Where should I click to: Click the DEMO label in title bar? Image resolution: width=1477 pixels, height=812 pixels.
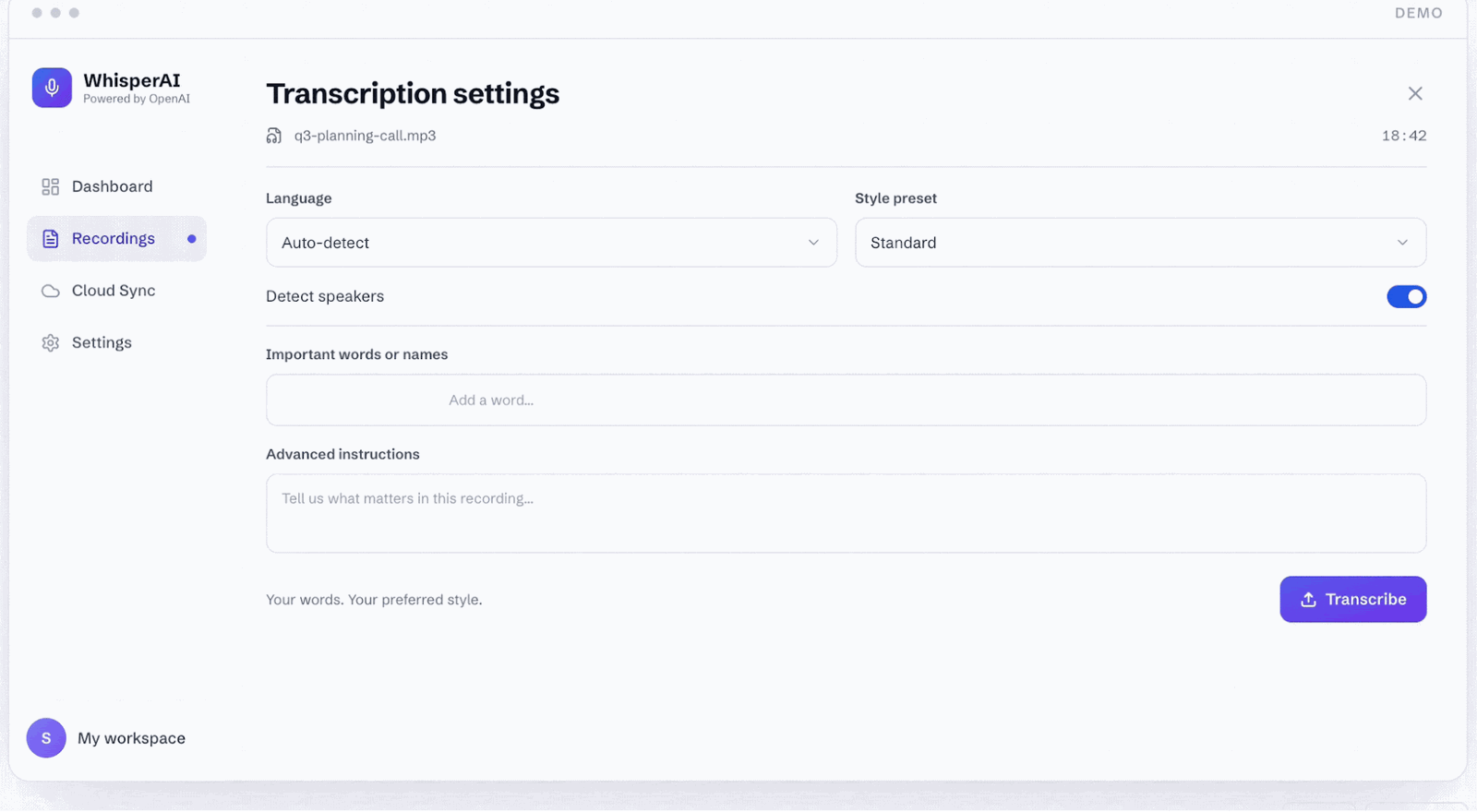coord(1419,13)
